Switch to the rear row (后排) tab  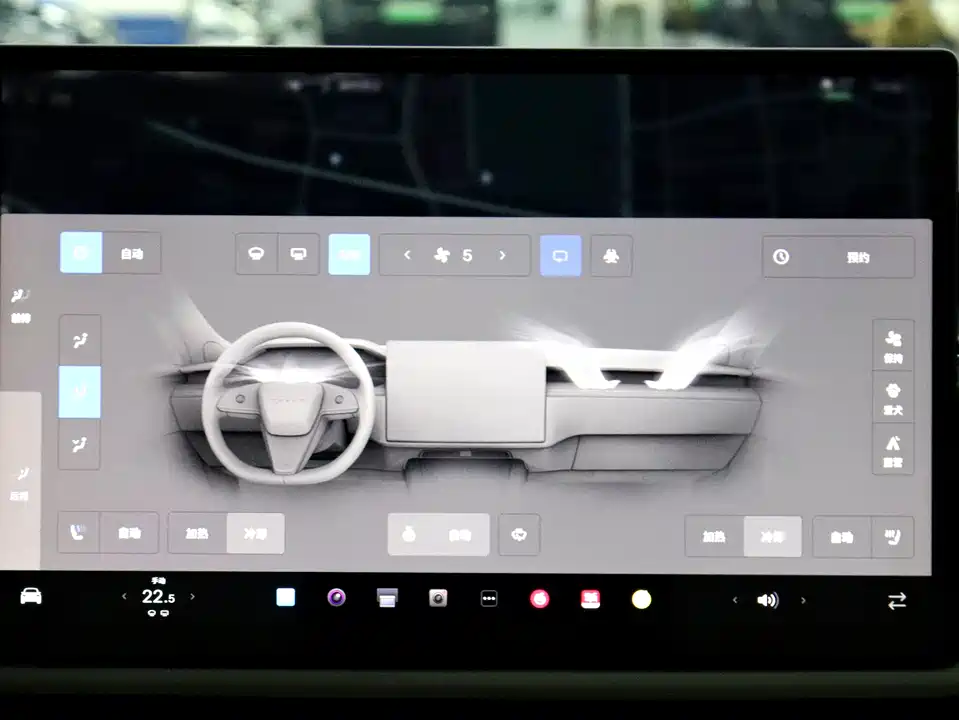(20, 482)
